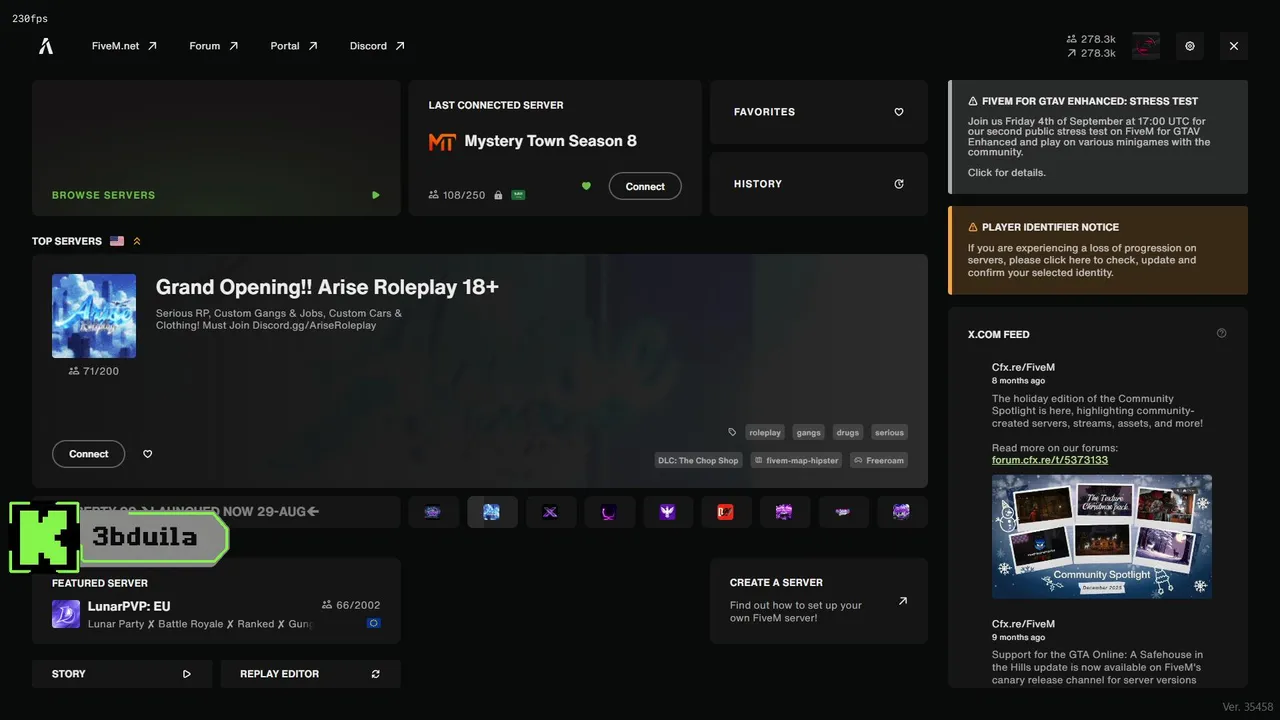Click the 'Ver. 35458' version text
The height and width of the screenshot is (720, 1280).
click(x=1248, y=707)
